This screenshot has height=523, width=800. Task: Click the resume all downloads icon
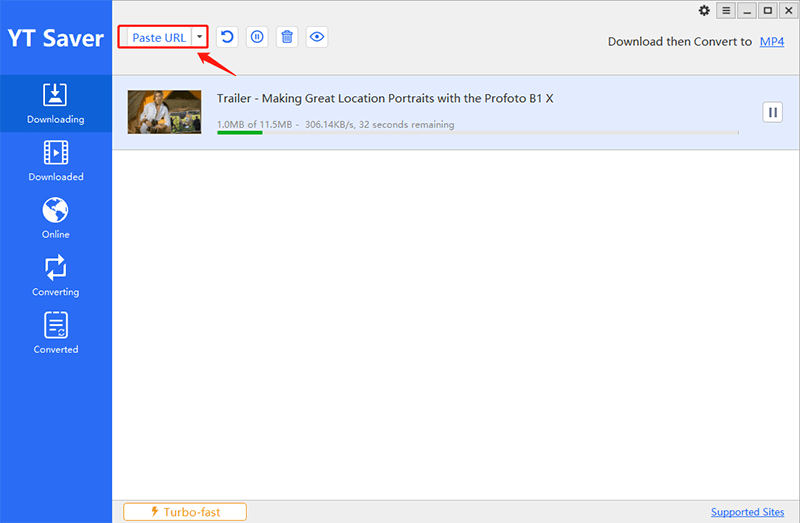(x=227, y=37)
